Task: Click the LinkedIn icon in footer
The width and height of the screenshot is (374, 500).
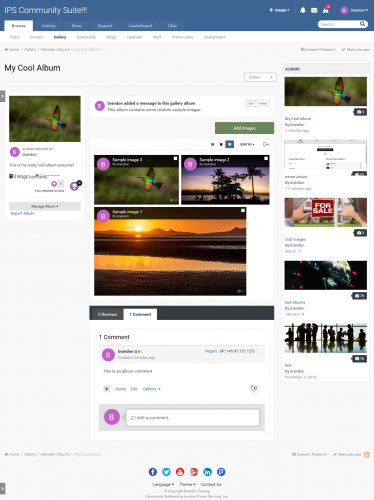Action: point(207,472)
